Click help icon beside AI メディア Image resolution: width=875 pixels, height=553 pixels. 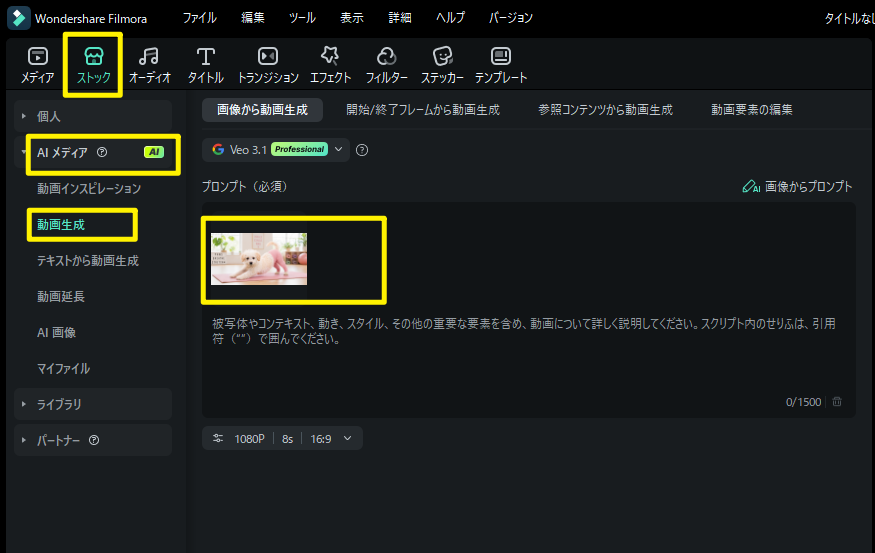pos(102,152)
